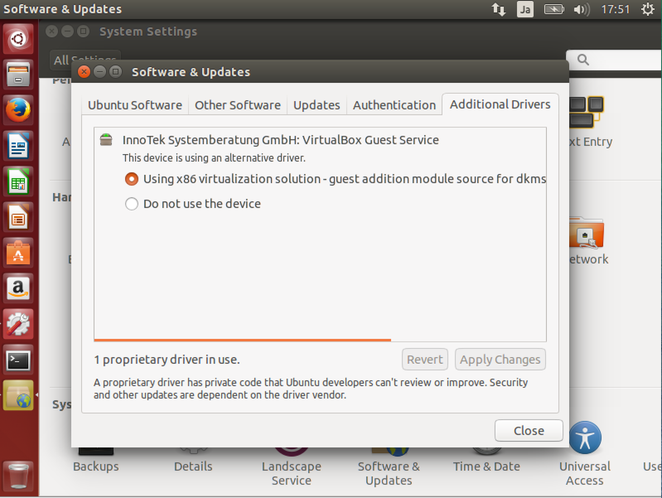The width and height of the screenshot is (662, 498).
Task: Open LibreOffice Writer from the launcher
Action: click(18, 146)
